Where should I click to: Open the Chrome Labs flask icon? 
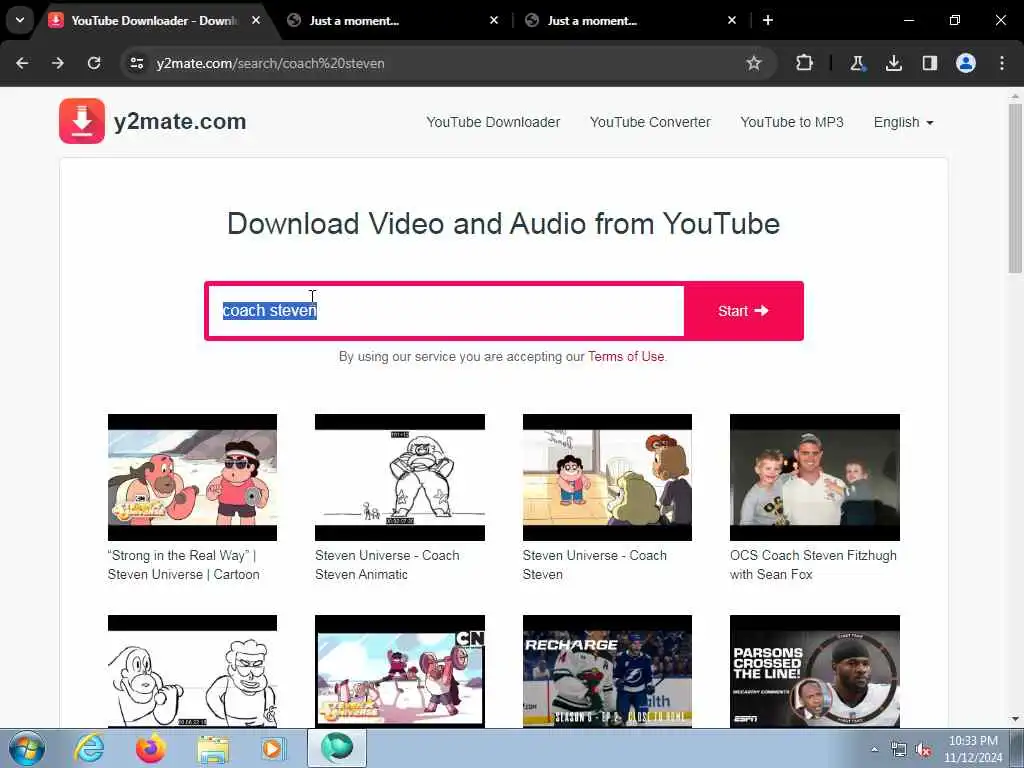[857, 63]
